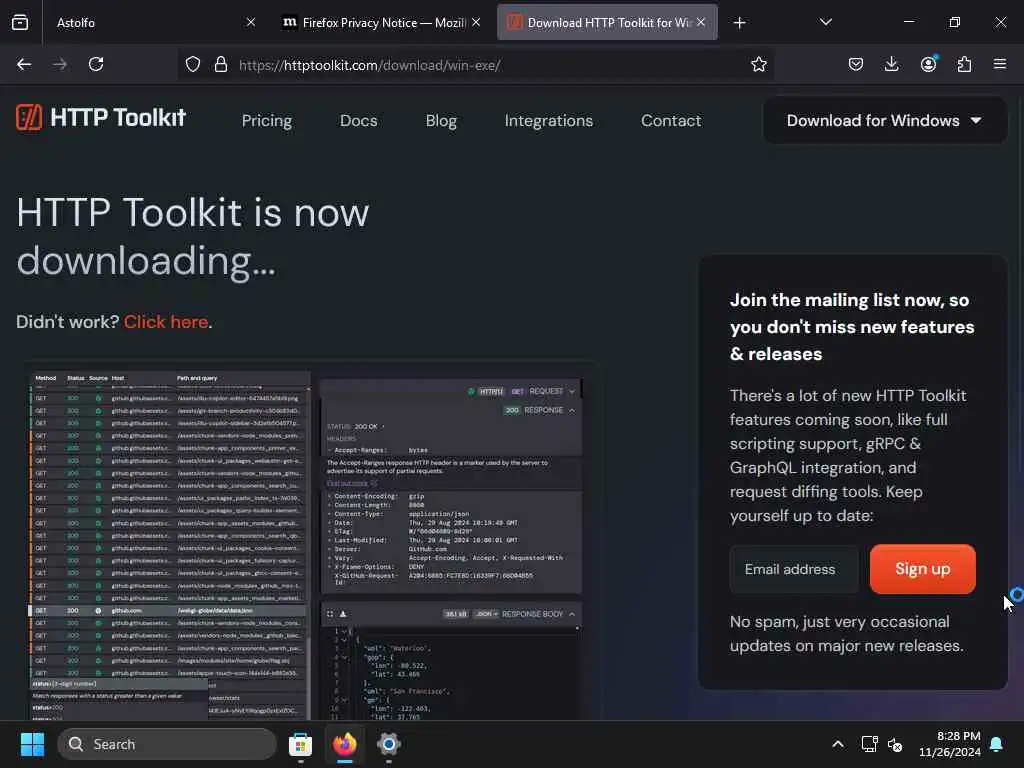Open the display/network tray icon
Image resolution: width=1024 pixels, height=768 pixels.
pos(869,744)
